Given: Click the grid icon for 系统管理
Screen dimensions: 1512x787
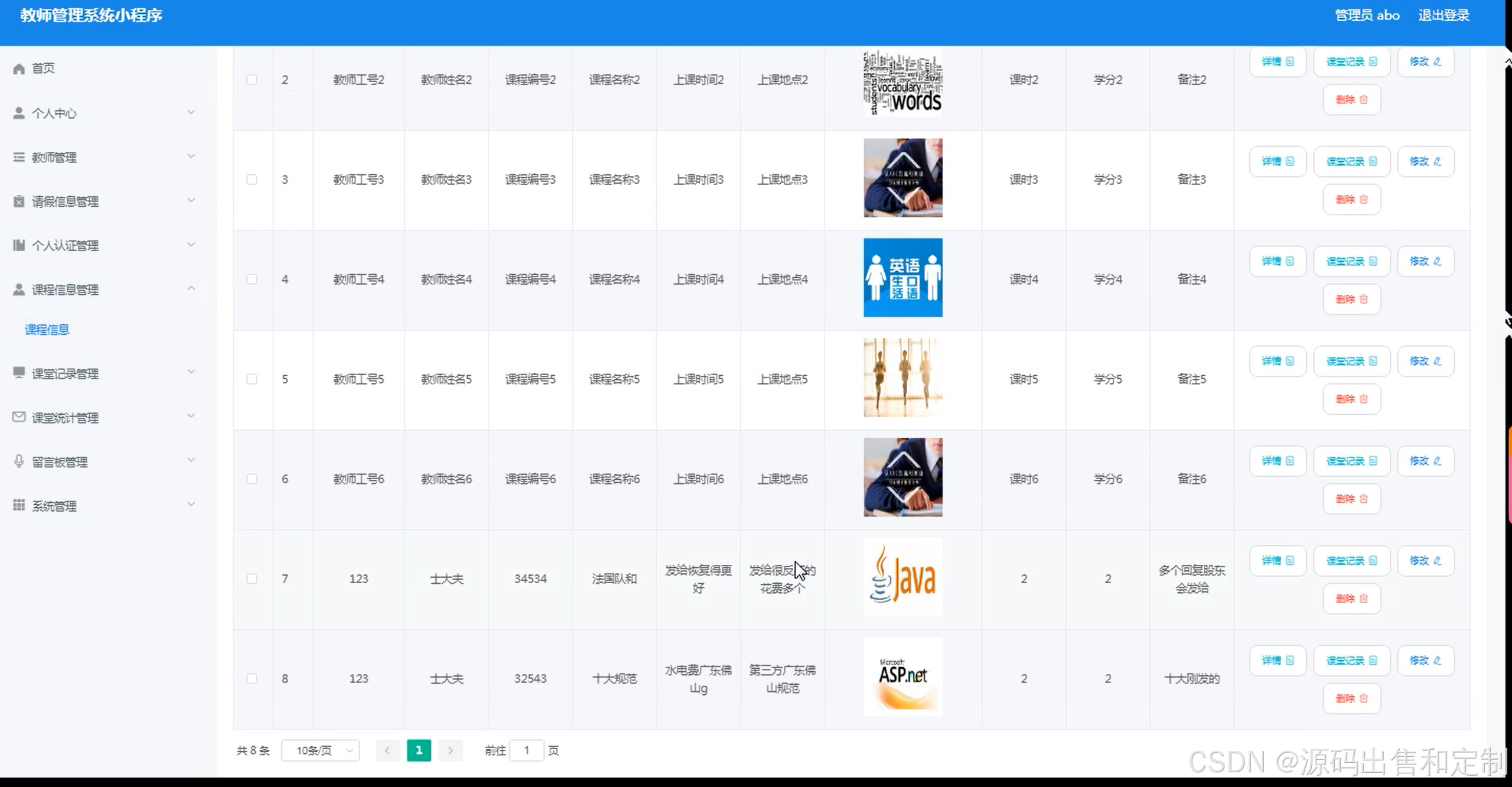Looking at the screenshot, I should [x=19, y=505].
